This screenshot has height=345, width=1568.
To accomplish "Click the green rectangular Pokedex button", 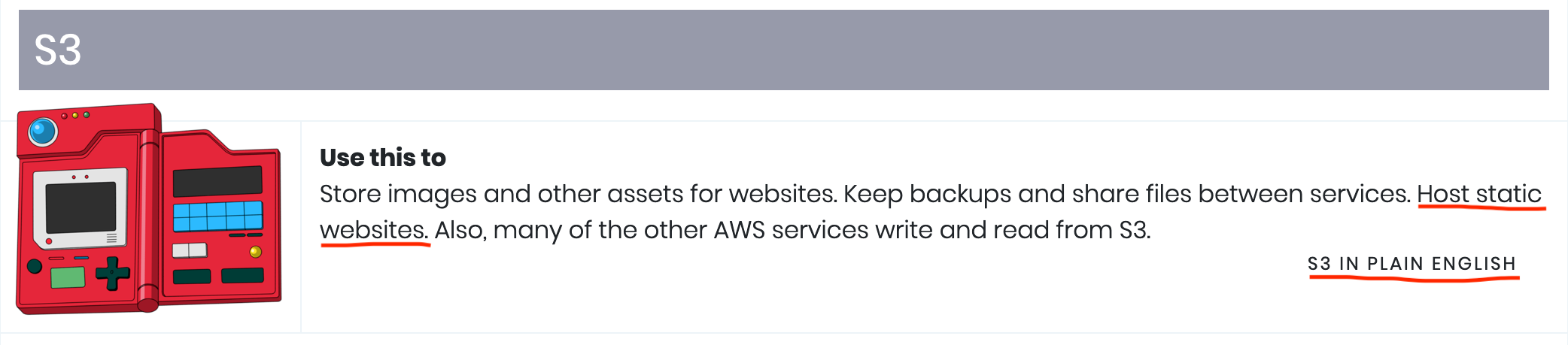I will pyautogui.click(x=68, y=277).
